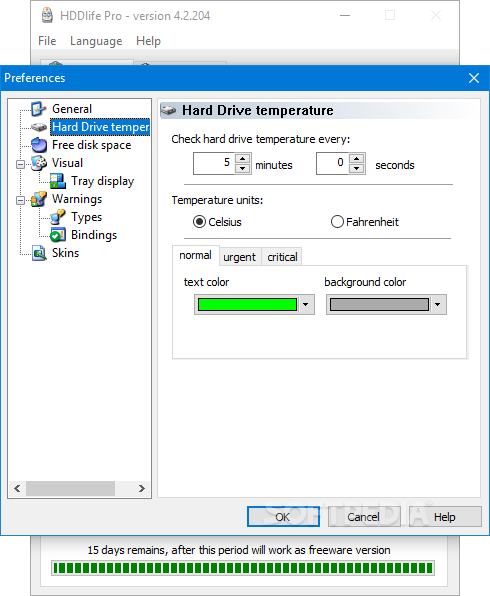Image resolution: width=490 pixels, height=596 pixels.
Task: Open the Language menu
Action: [96, 41]
